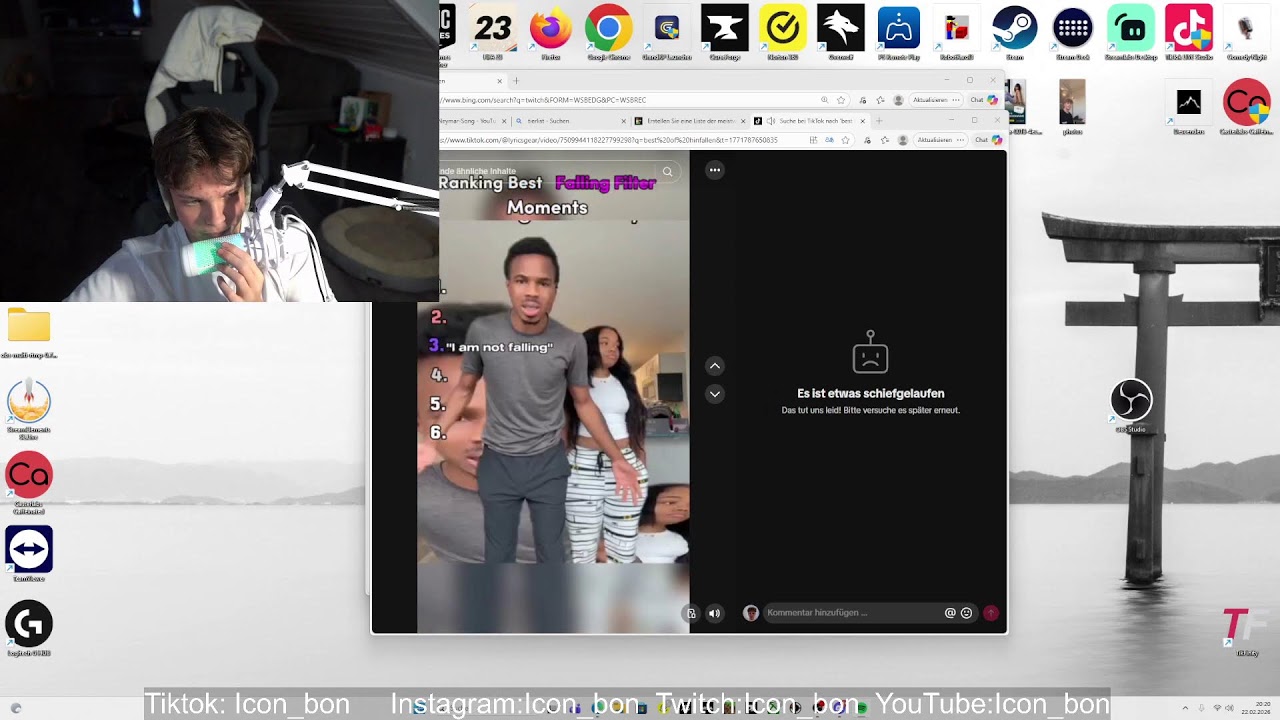Open the Steam desktop shortcut

(x=1014, y=30)
